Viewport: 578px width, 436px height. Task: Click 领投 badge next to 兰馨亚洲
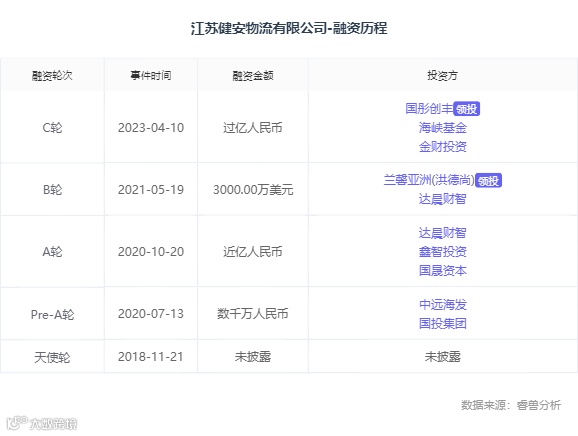coord(488,181)
